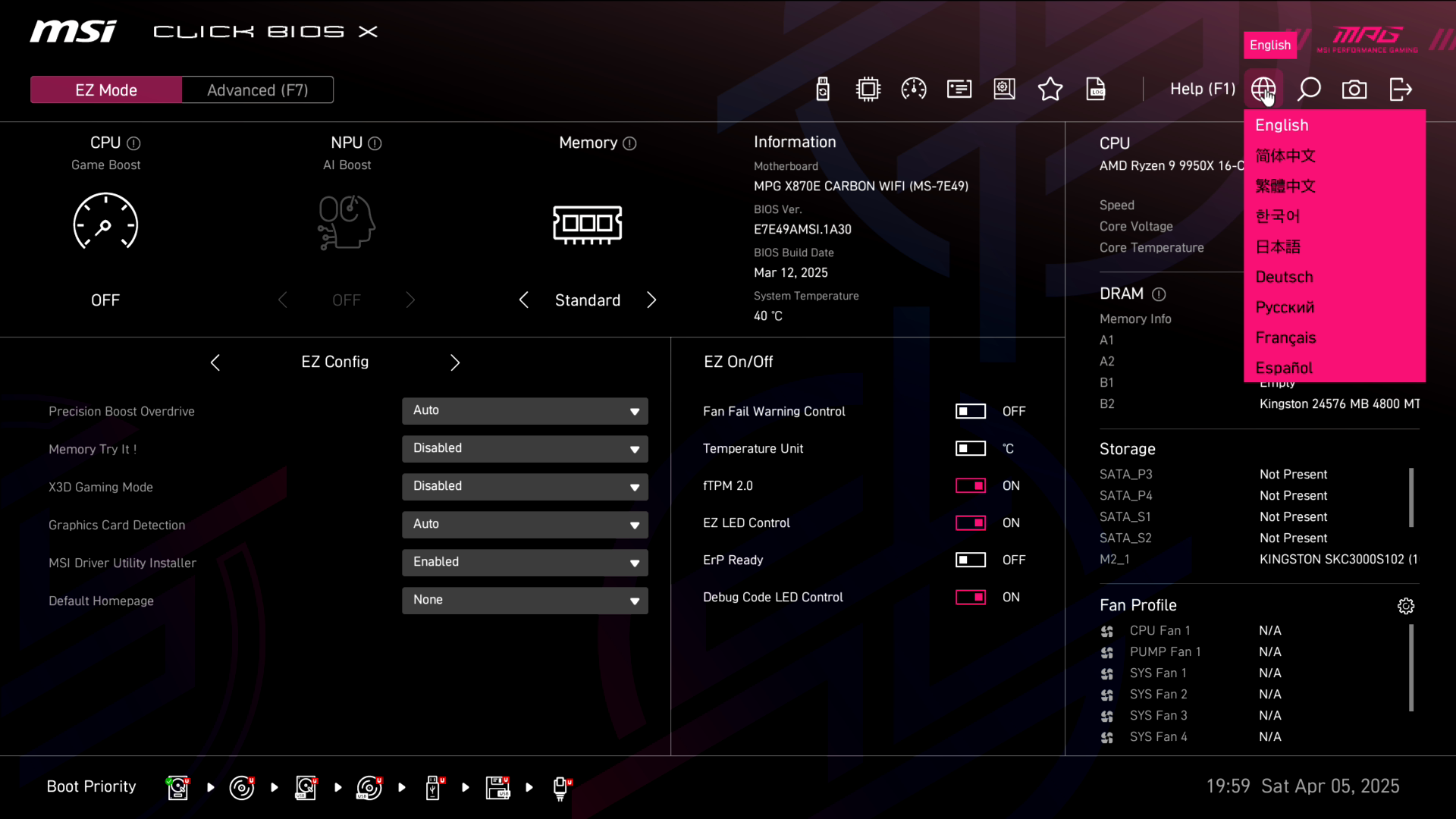Viewport: 1456px width, 819px height.
Task: Open the Default Homepage dropdown
Action: coord(525,601)
